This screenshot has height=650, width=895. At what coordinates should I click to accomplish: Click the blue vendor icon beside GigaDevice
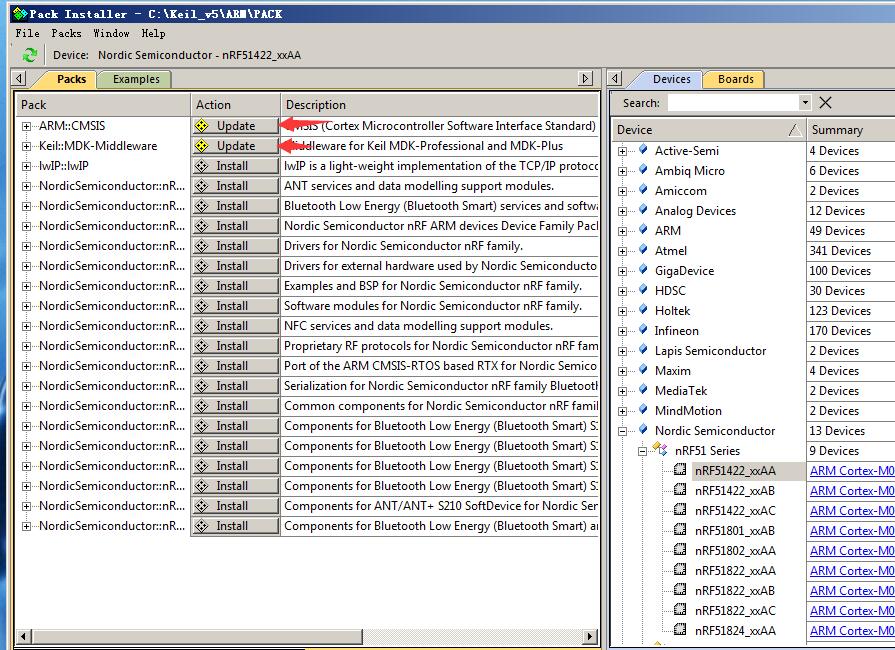(643, 269)
